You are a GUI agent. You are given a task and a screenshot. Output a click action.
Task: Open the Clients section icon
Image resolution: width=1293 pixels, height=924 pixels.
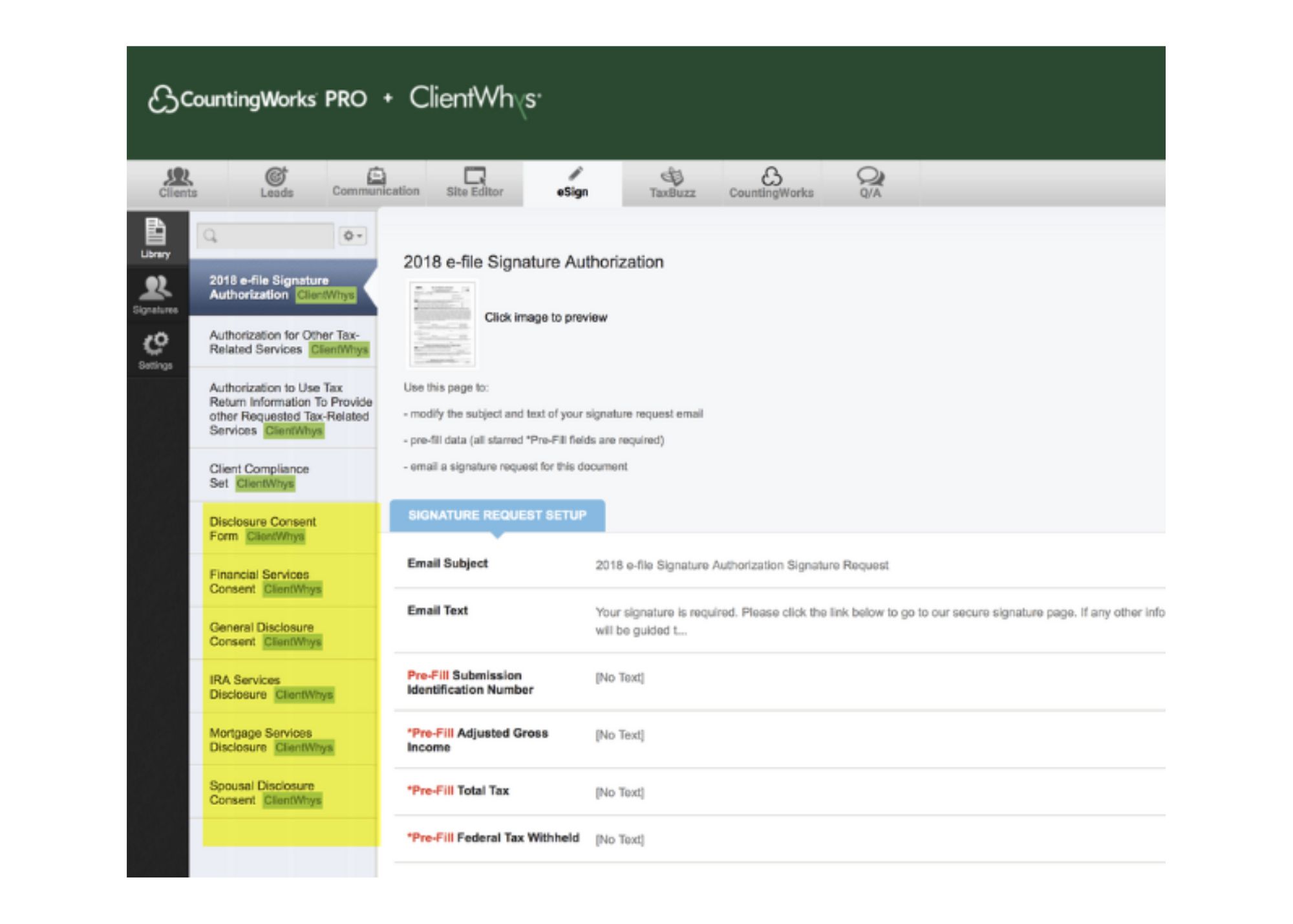tap(178, 177)
